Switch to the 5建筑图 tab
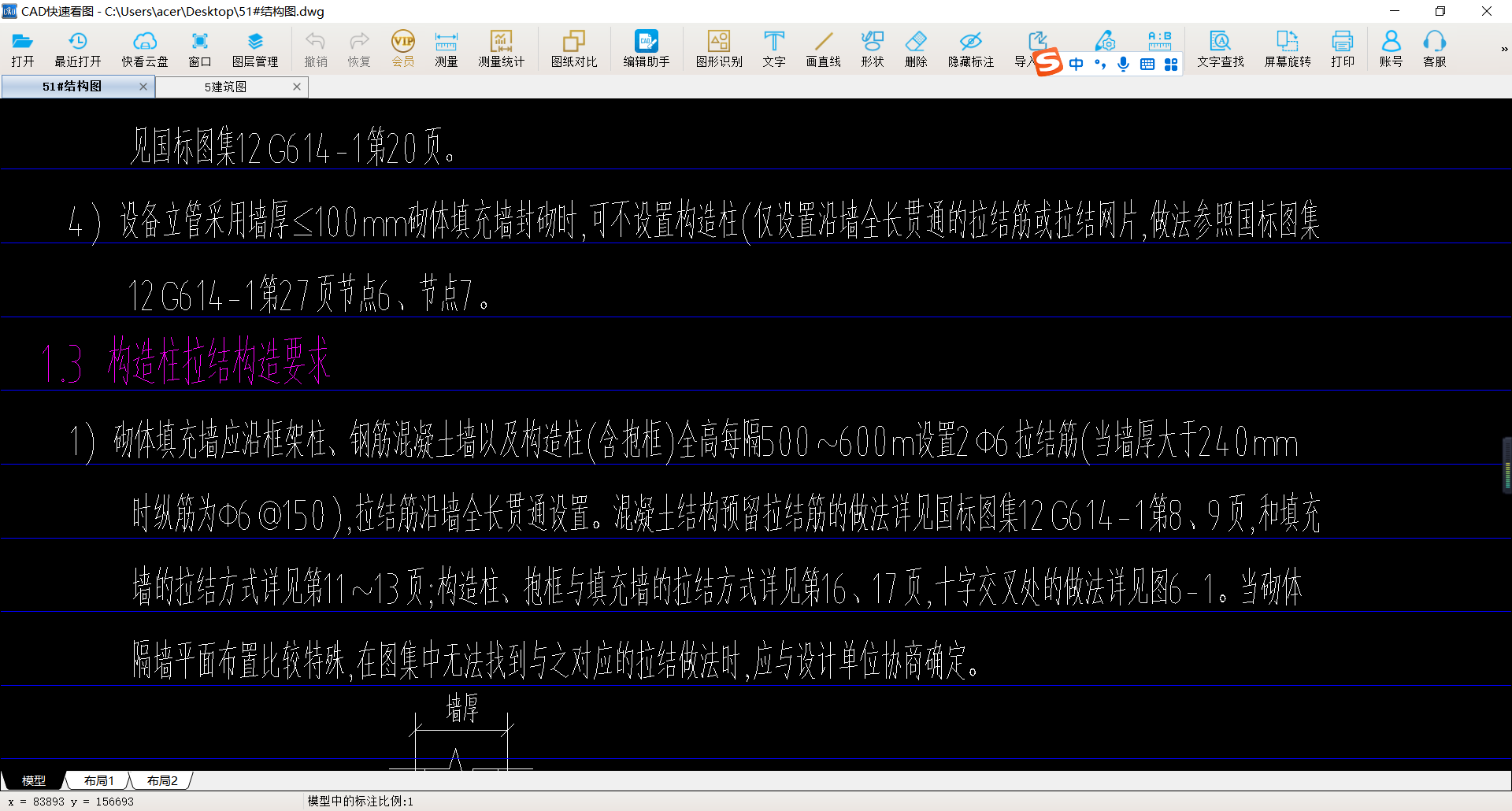Image resolution: width=1512 pixels, height=811 pixels. pos(225,87)
